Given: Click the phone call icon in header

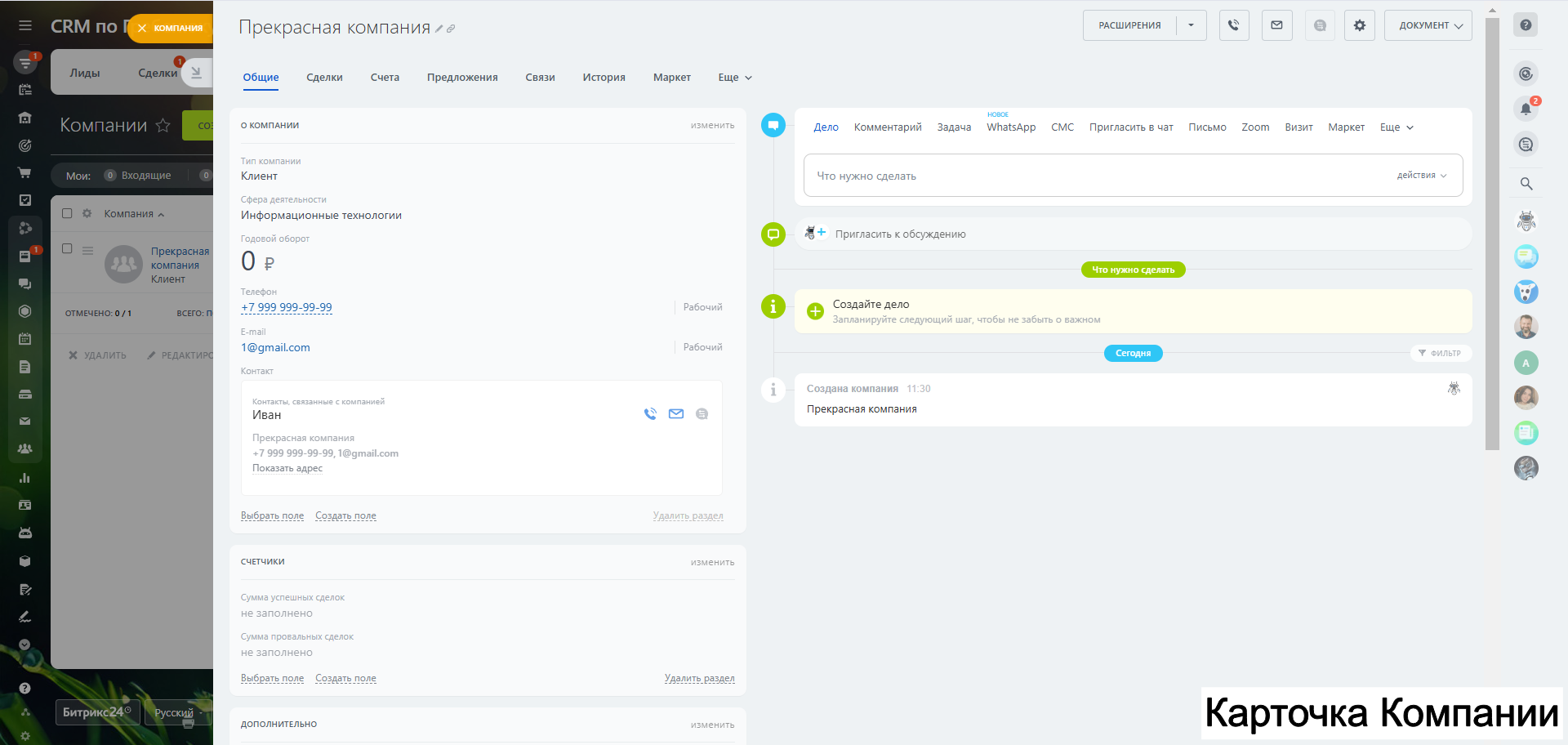Looking at the screenshot, I should pos(1233,25).
